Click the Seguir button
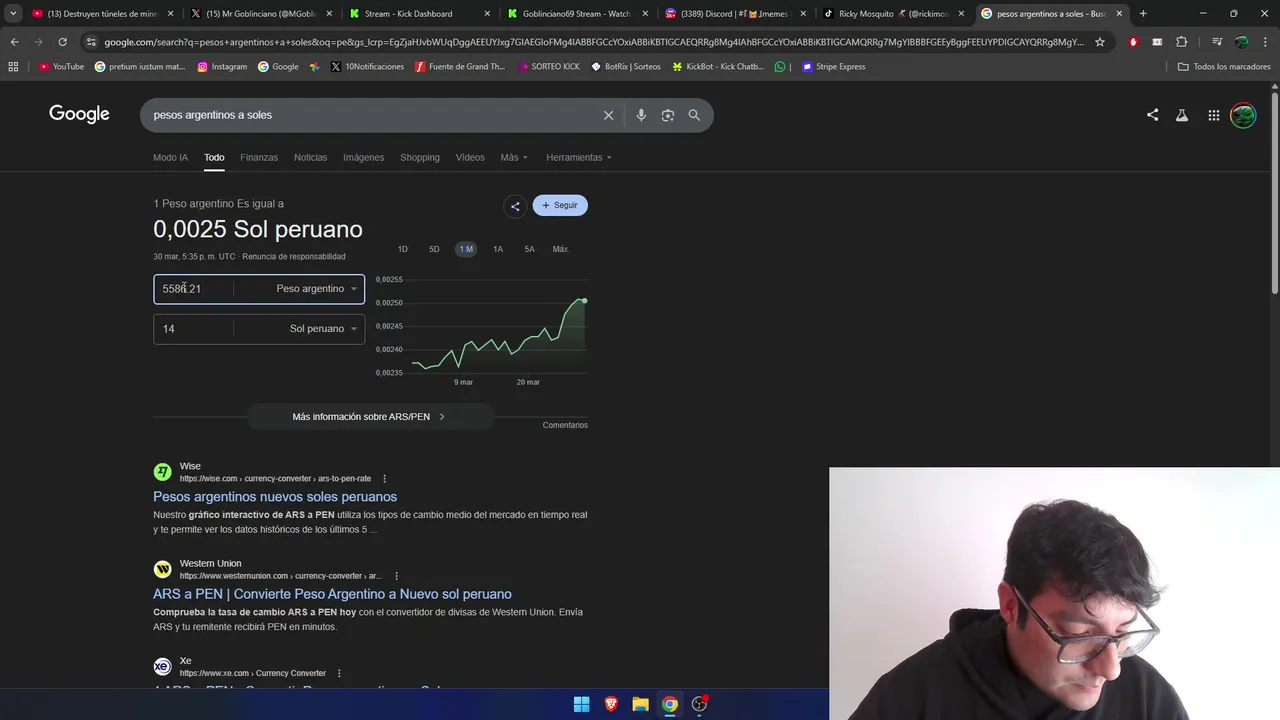 tap(560, 205)
